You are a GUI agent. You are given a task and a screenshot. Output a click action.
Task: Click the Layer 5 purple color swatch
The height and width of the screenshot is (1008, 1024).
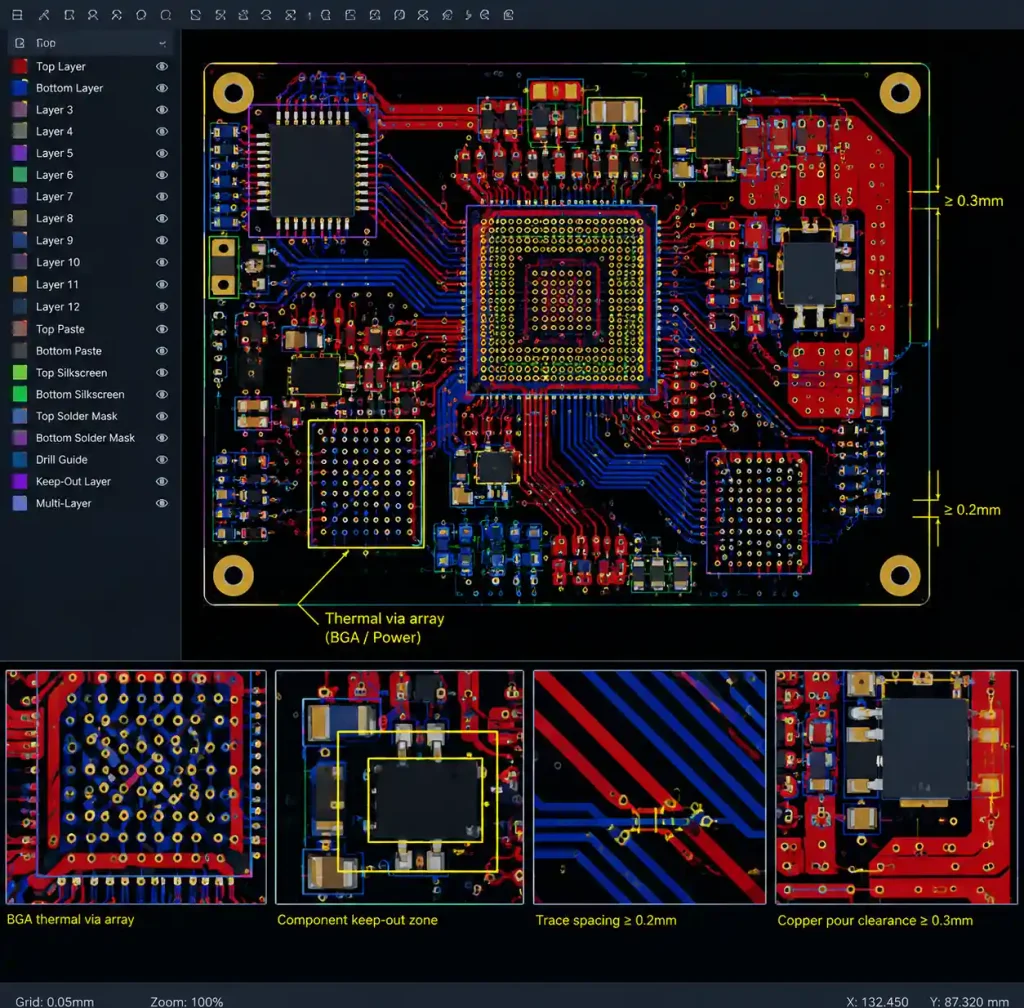(x=20, y=153)
